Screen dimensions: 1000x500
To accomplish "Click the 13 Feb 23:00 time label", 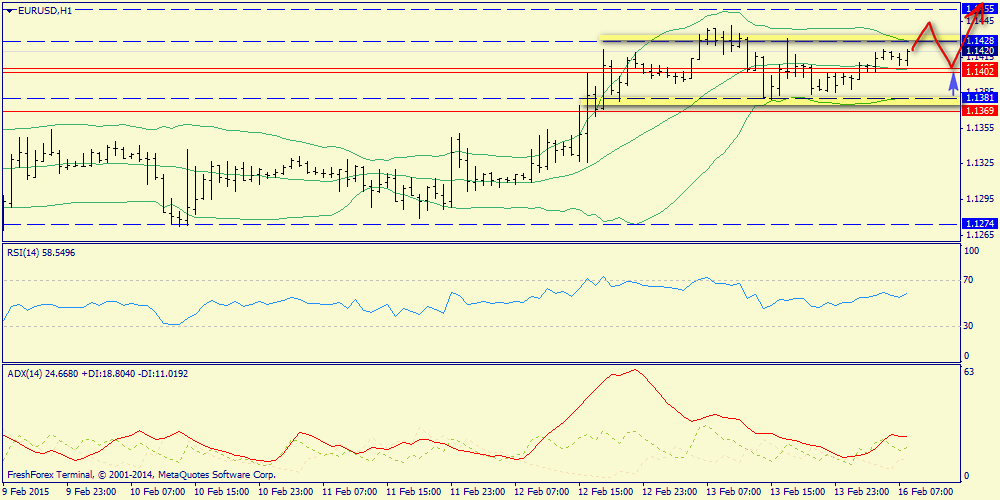I will 860,492.
